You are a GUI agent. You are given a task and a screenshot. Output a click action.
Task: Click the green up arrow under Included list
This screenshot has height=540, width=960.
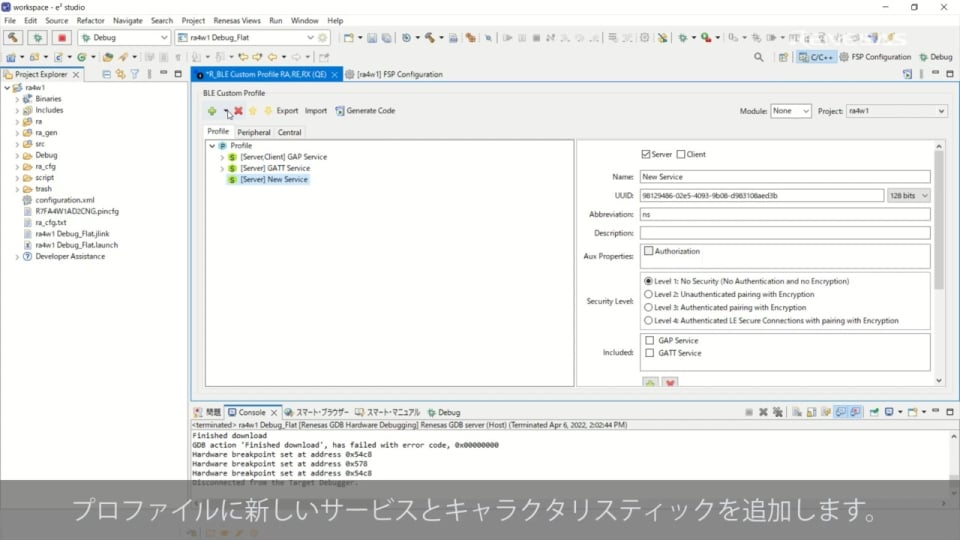point(650,383)
